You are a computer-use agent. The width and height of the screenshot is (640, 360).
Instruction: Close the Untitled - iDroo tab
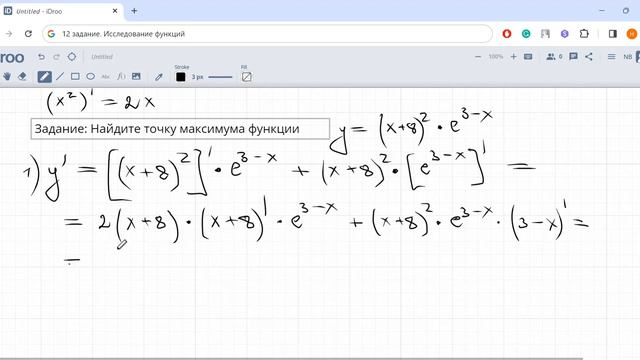[x=115, y=11]
